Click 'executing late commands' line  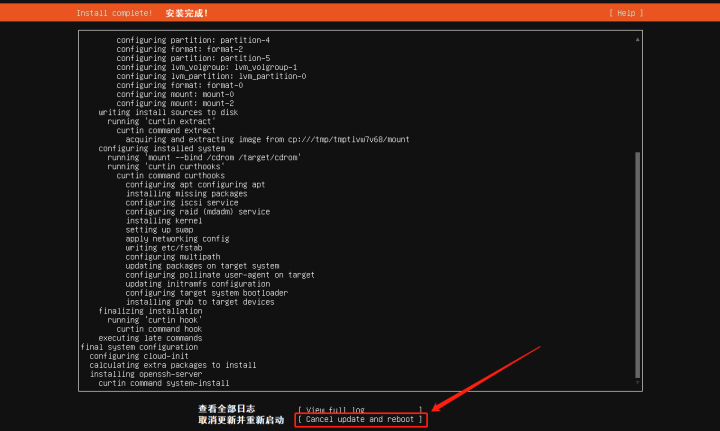click(x=150, y=338)
